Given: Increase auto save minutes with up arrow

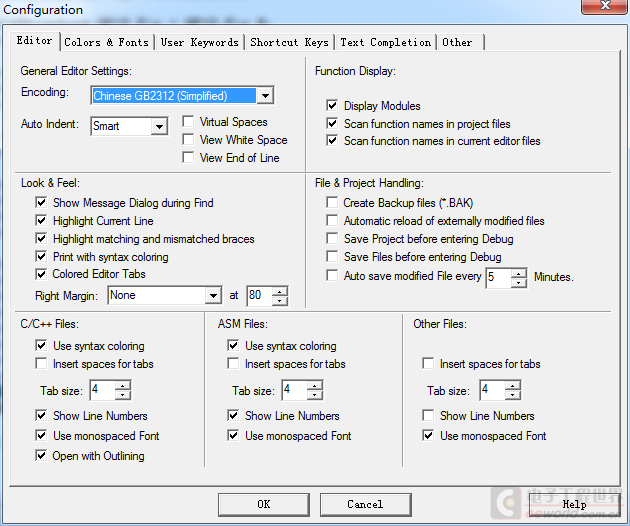Looking at the screenshot, I should pyautogui.click(x=519, y=273).
